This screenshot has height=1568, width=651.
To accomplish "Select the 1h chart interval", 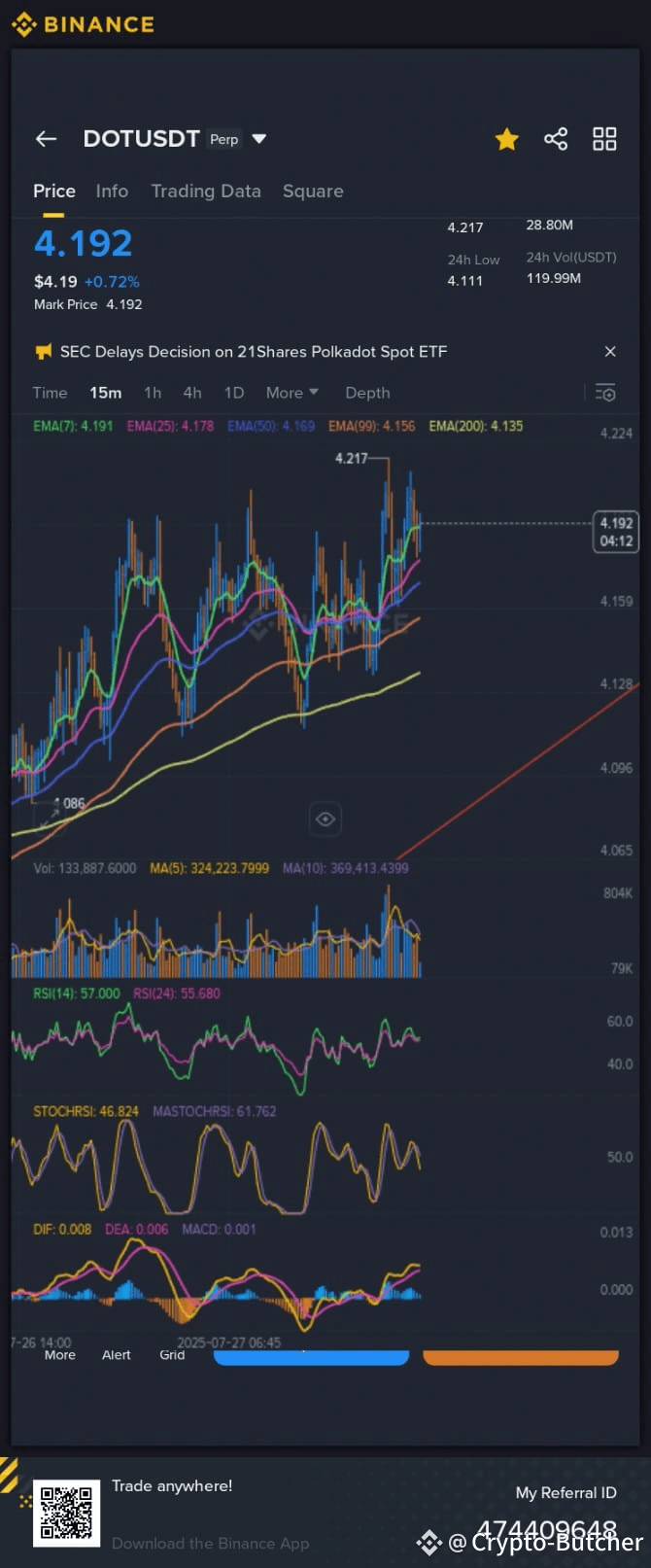I will 153,393.
